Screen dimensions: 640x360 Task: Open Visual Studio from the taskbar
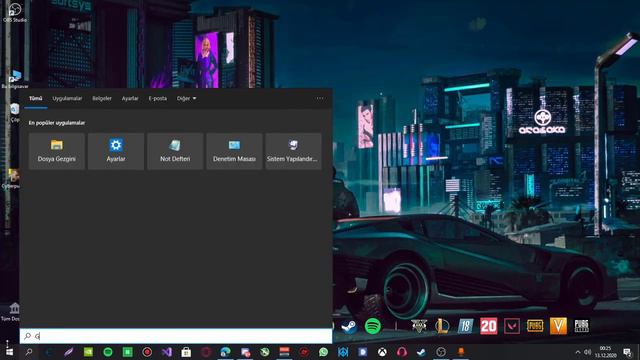tap(167, 351)
